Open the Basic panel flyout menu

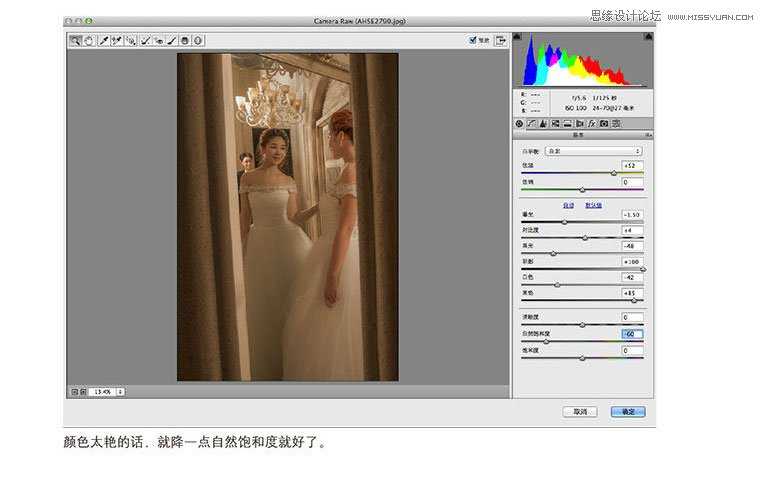coord(649,135)
